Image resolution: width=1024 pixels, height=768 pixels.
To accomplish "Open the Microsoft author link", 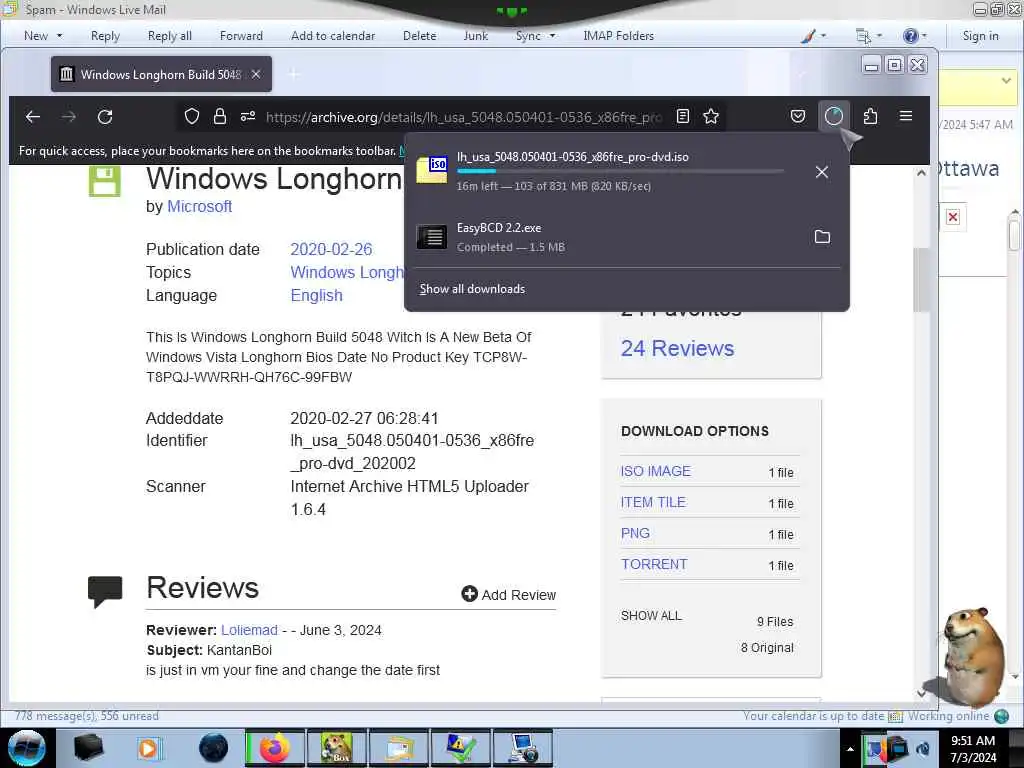I will click(199, 206).
